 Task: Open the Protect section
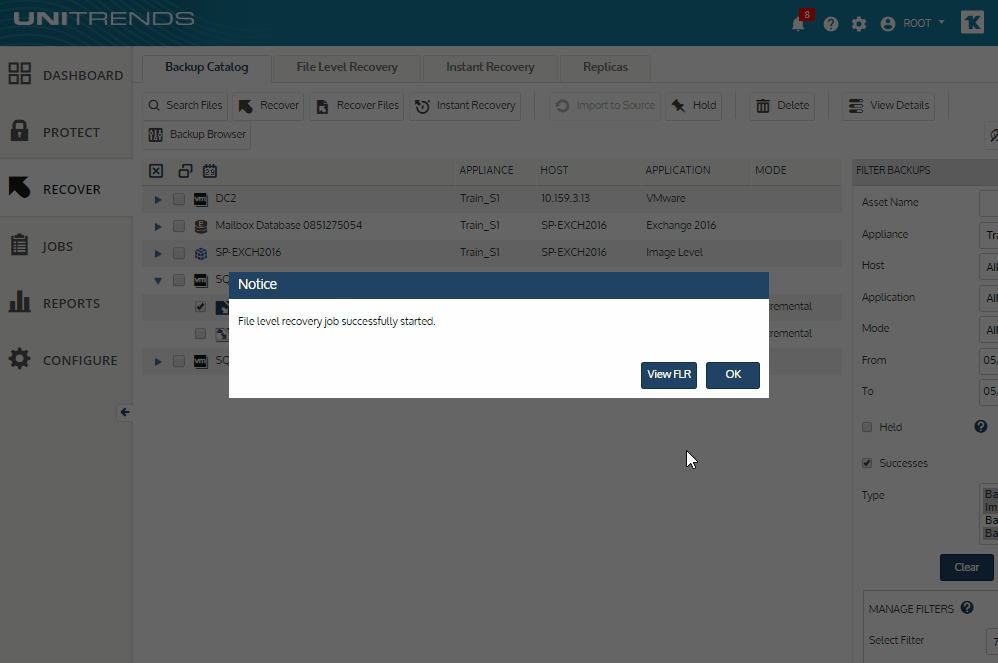point(66,132)
